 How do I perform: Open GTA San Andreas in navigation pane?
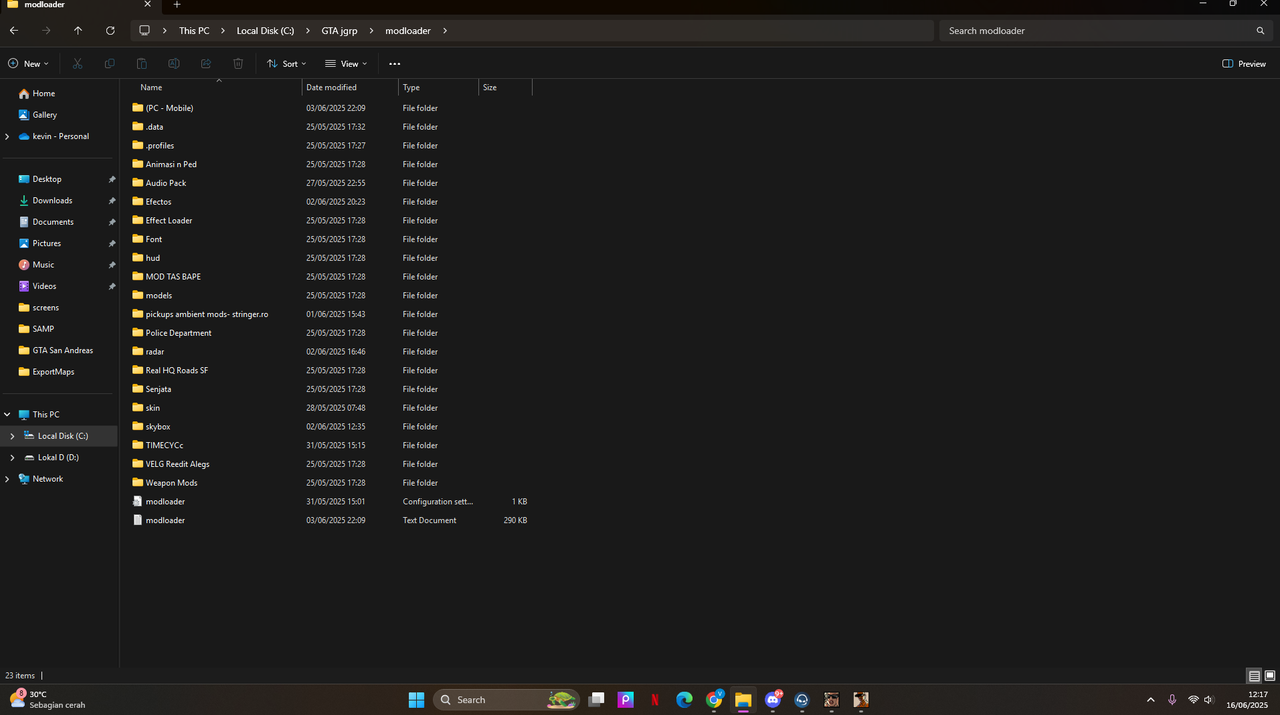coord(60,350)
